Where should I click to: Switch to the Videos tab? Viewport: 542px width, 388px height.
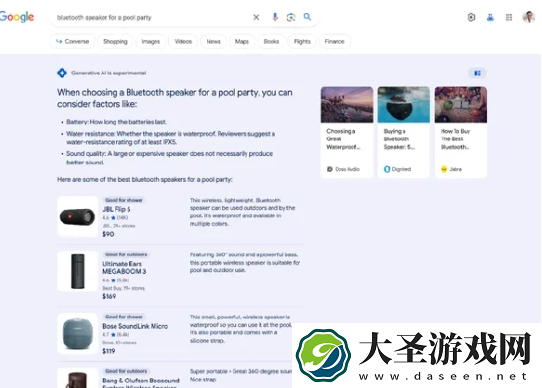[x=183, y=41]
